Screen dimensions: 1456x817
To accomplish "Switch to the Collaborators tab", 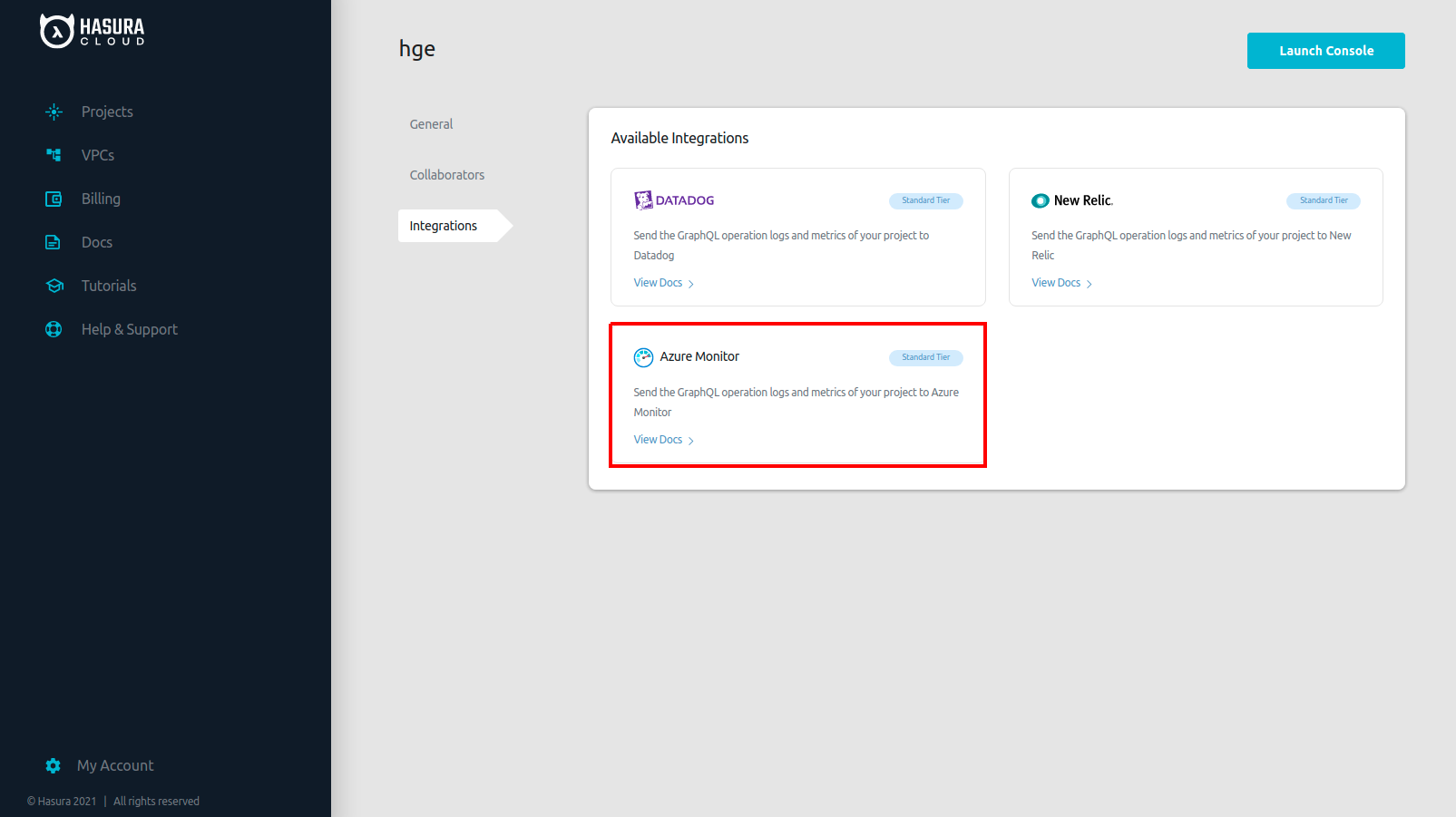I will tap(446, 175).
